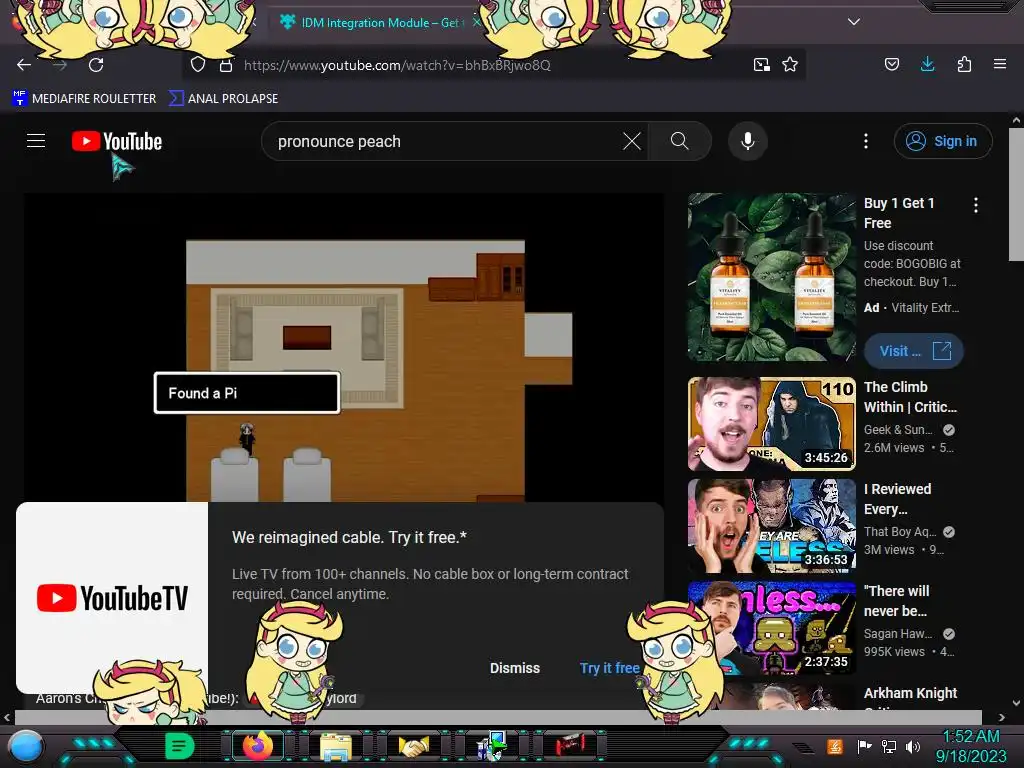This screenshot has width=1024, height=768.
Task: List all tabs with the chevron
Action: pos(854,22)
